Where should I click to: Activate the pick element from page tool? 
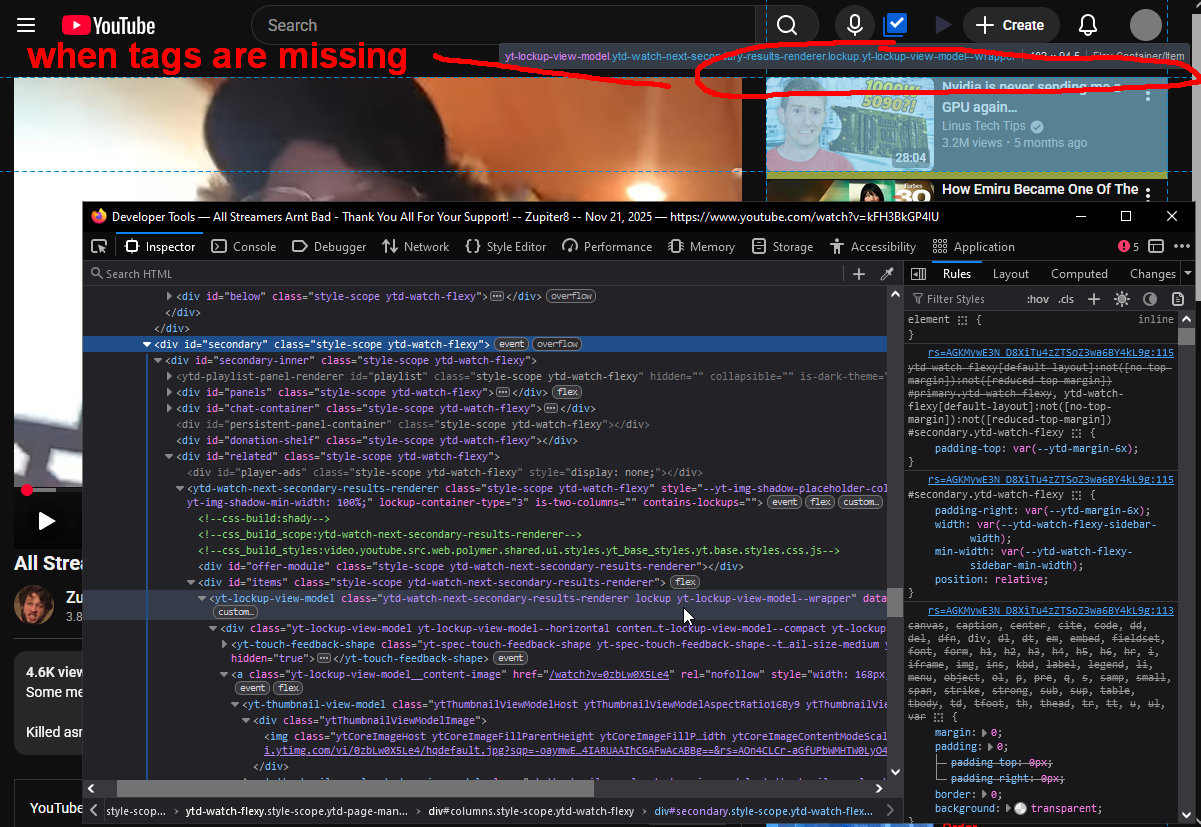99,246
